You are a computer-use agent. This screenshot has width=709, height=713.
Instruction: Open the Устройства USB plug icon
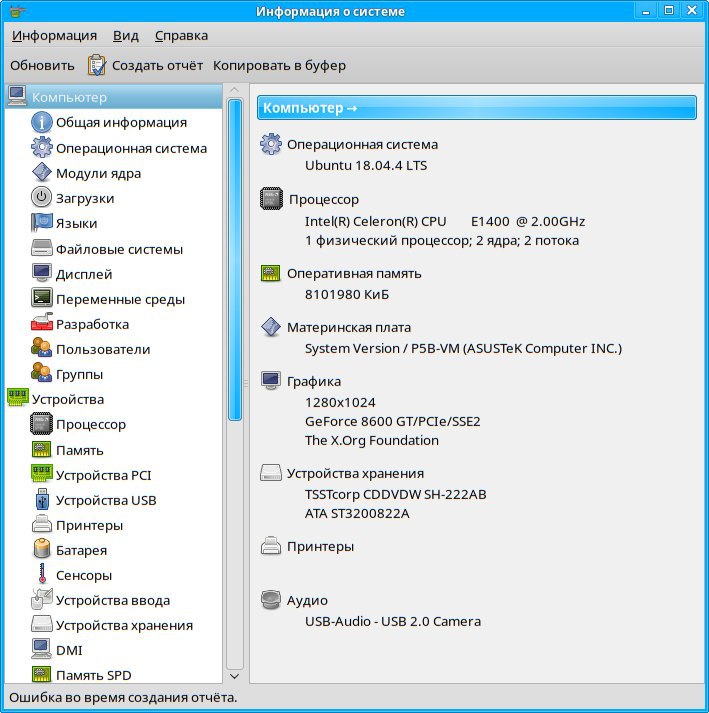tap(41, 499)
